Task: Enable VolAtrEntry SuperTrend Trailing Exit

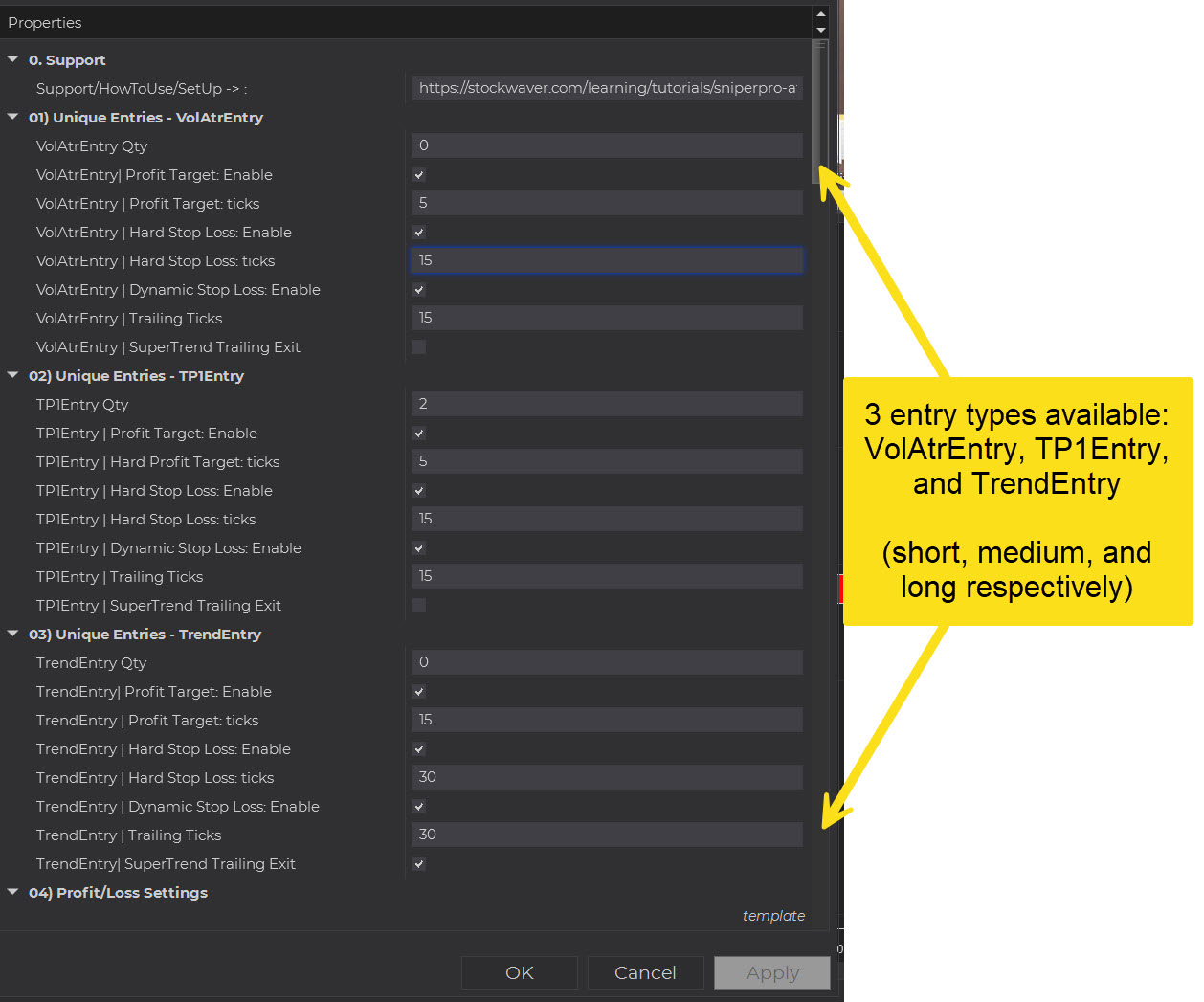Action: pyautogui.click(x=418, y=347)
